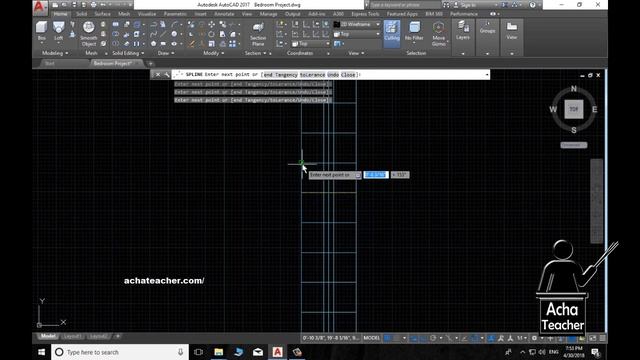Image resolution: width=640 pixels, height=360 pixels.
Task: Open the Express Tools ribbon tab
Action: click(365, 14)
